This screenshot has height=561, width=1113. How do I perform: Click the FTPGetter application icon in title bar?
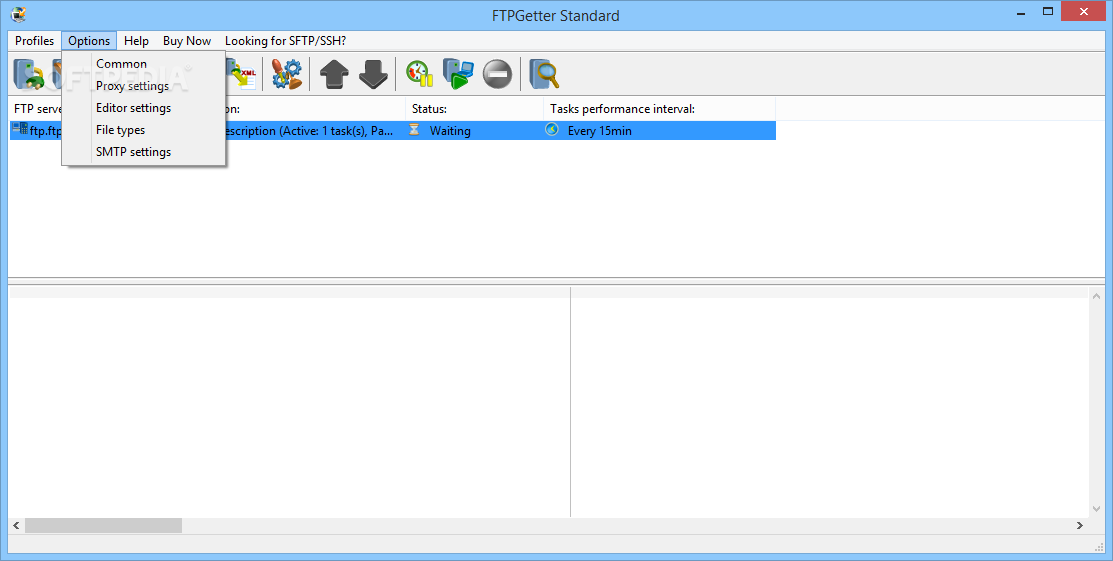(x=19, y=13)
